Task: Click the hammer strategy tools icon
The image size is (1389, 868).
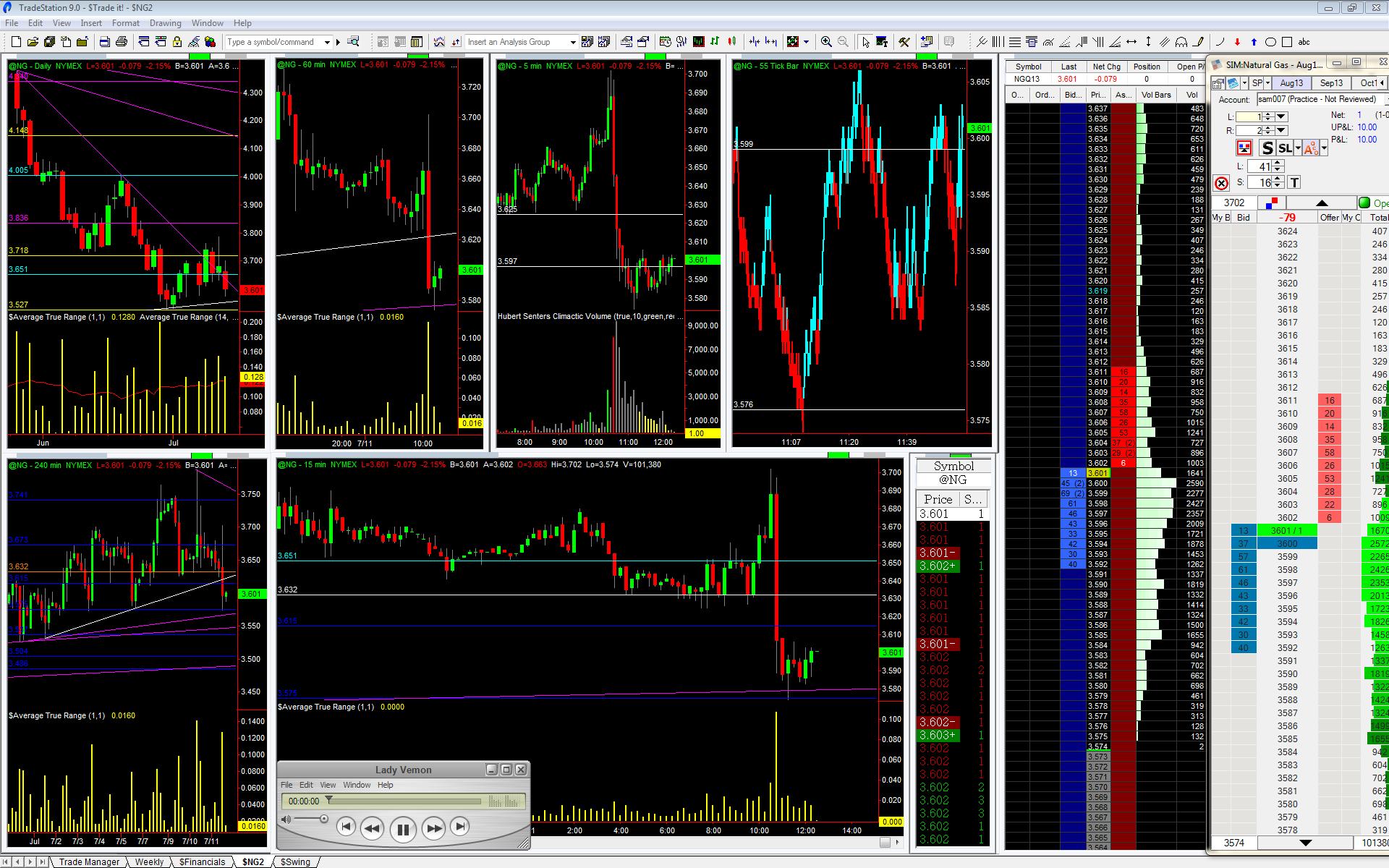Action: [904, 42]
